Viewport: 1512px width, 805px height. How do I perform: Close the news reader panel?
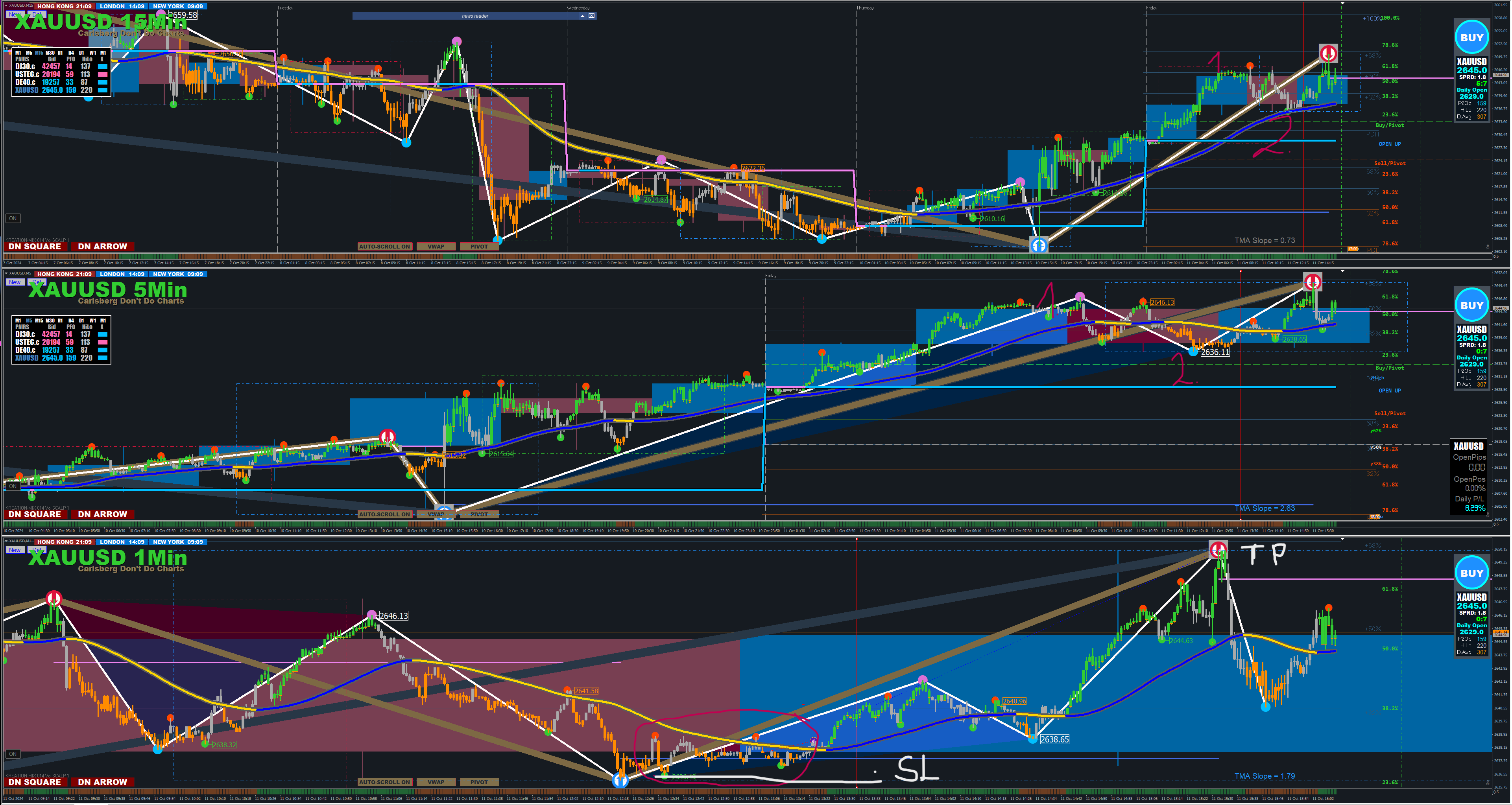592,16
